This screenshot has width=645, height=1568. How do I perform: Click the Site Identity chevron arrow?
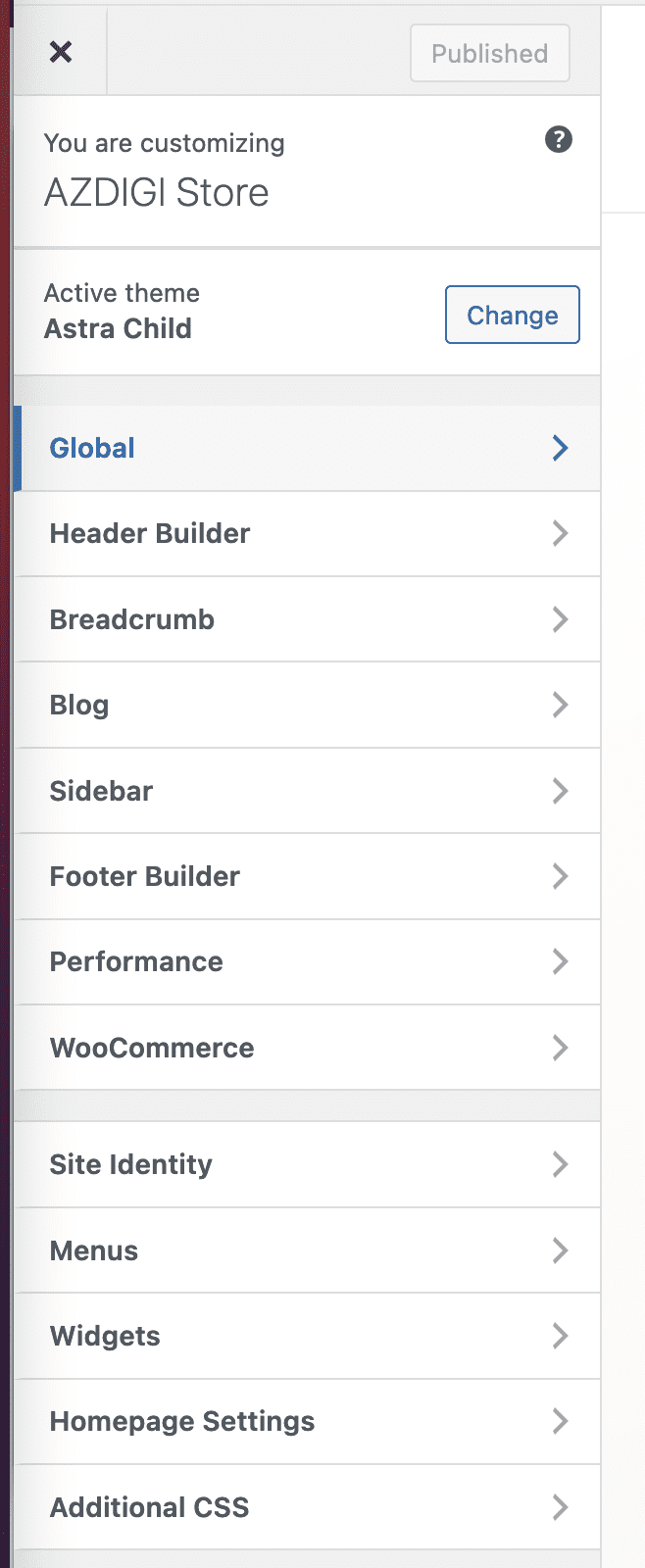[x=560, y=1164]
